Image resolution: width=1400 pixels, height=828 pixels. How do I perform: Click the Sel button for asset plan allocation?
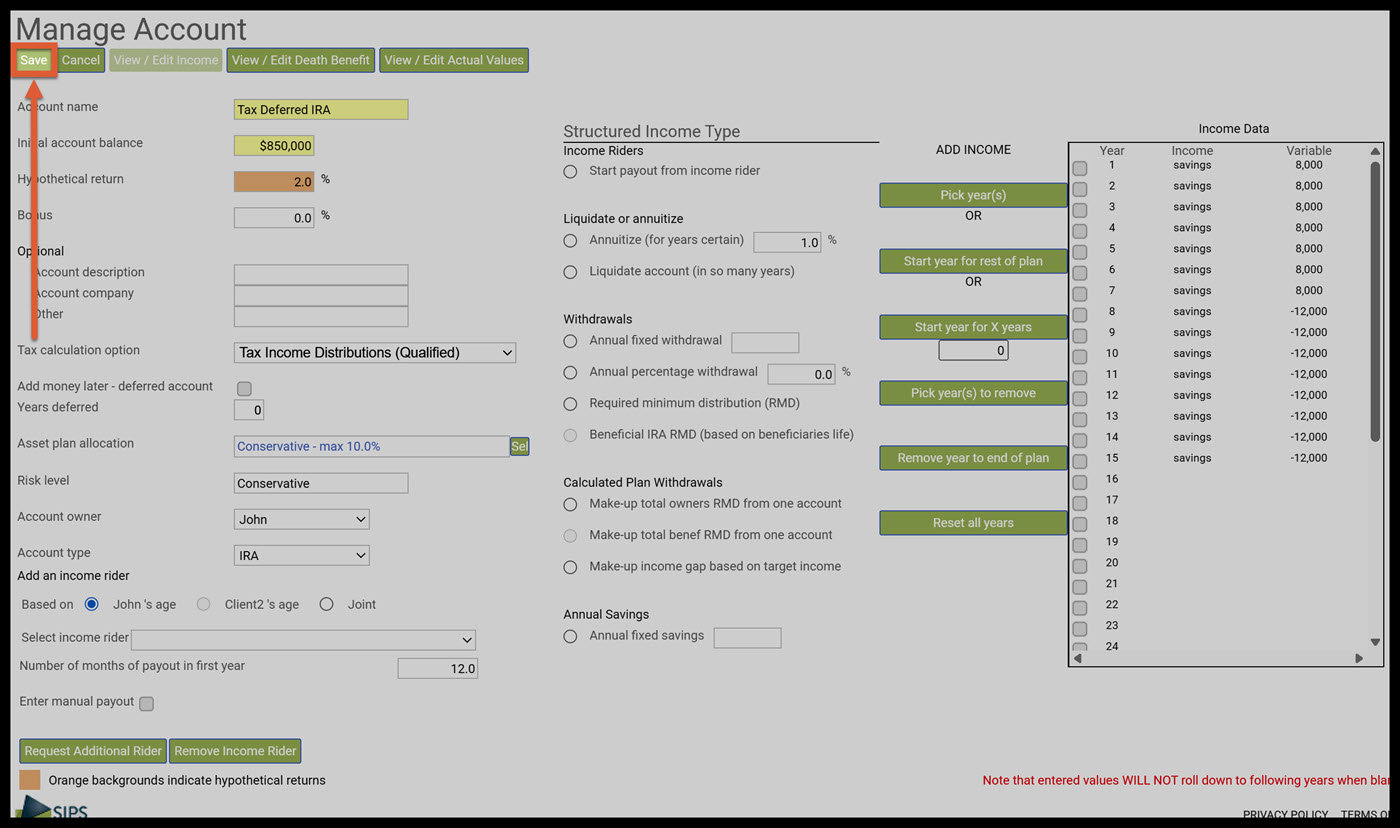(519, 446)
